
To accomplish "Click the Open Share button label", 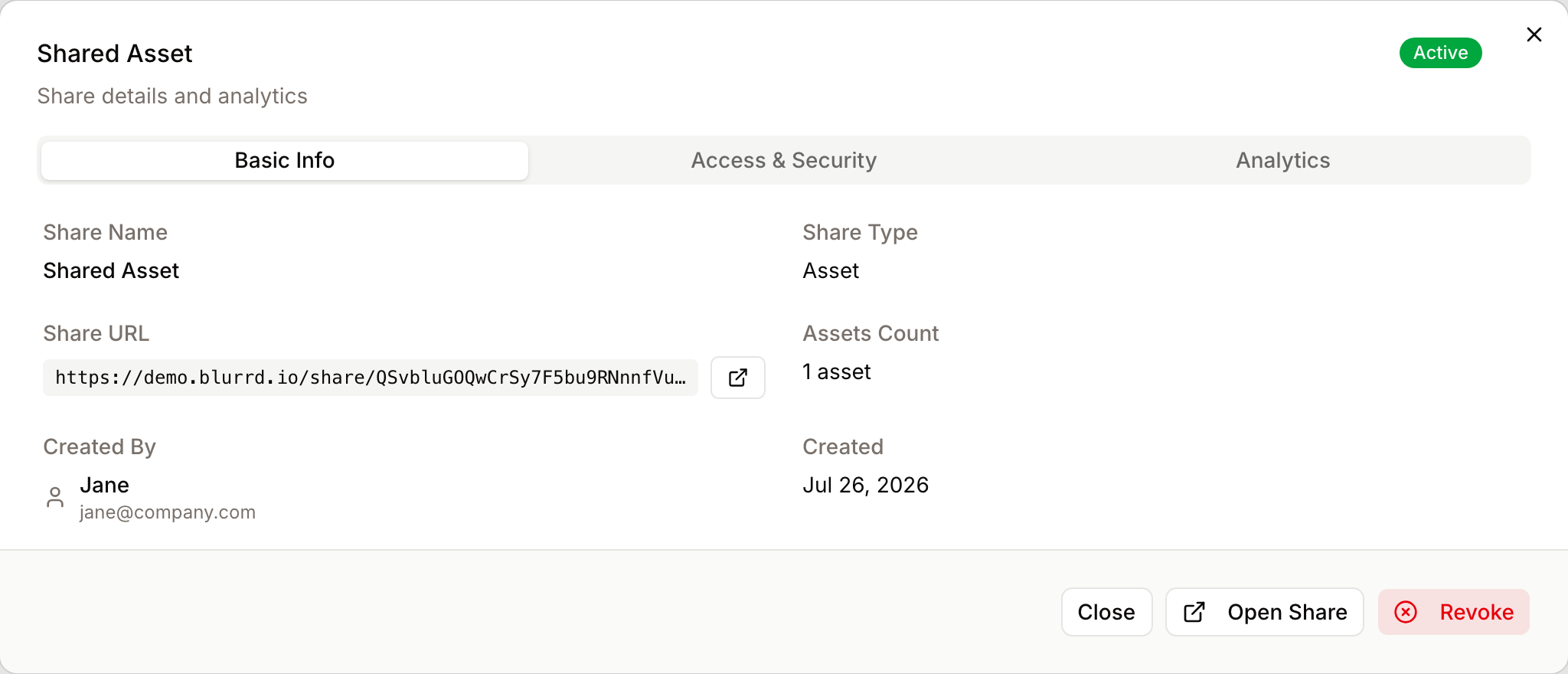I will [x=1287, y=612].
